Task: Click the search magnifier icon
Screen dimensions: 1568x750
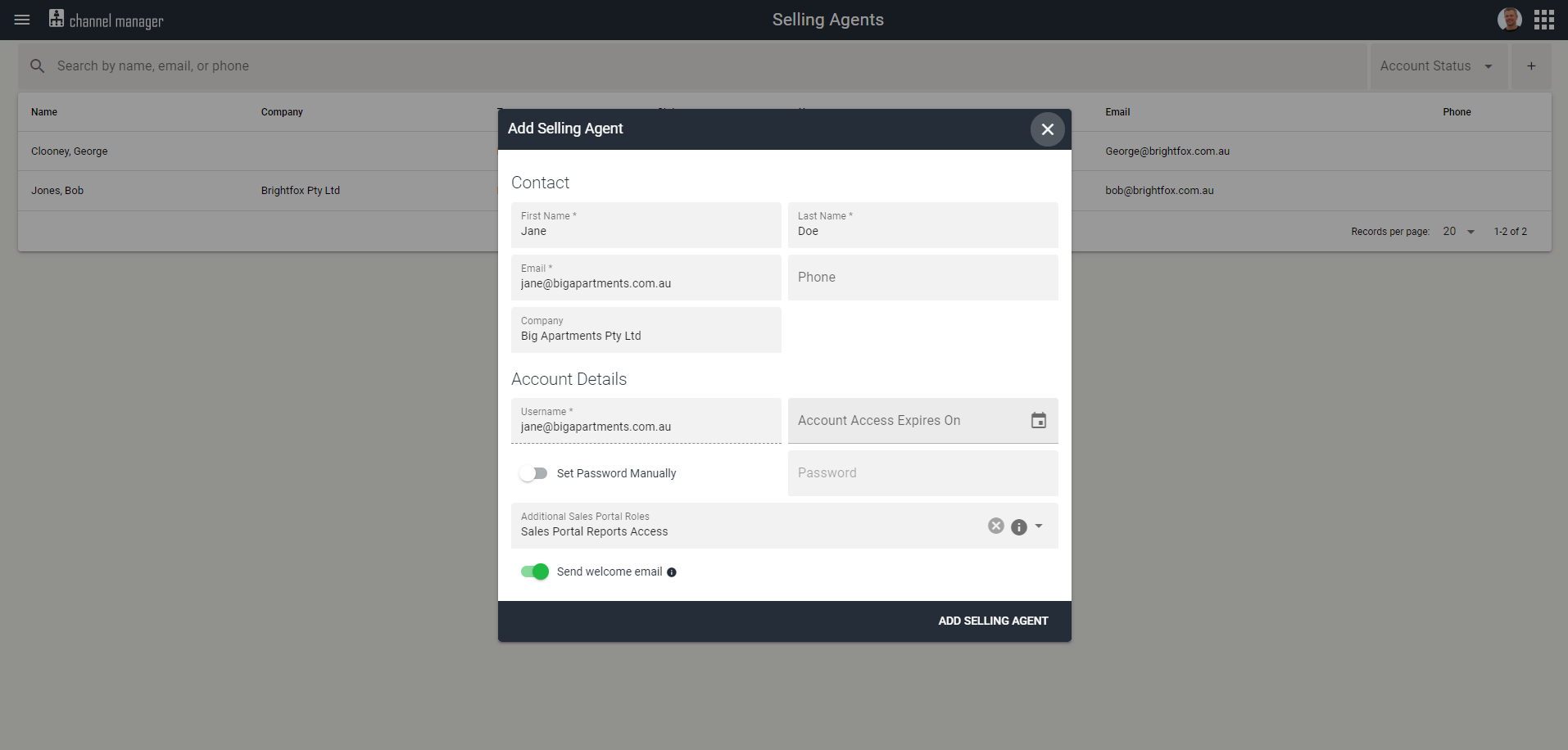Action: coord(37,66)
